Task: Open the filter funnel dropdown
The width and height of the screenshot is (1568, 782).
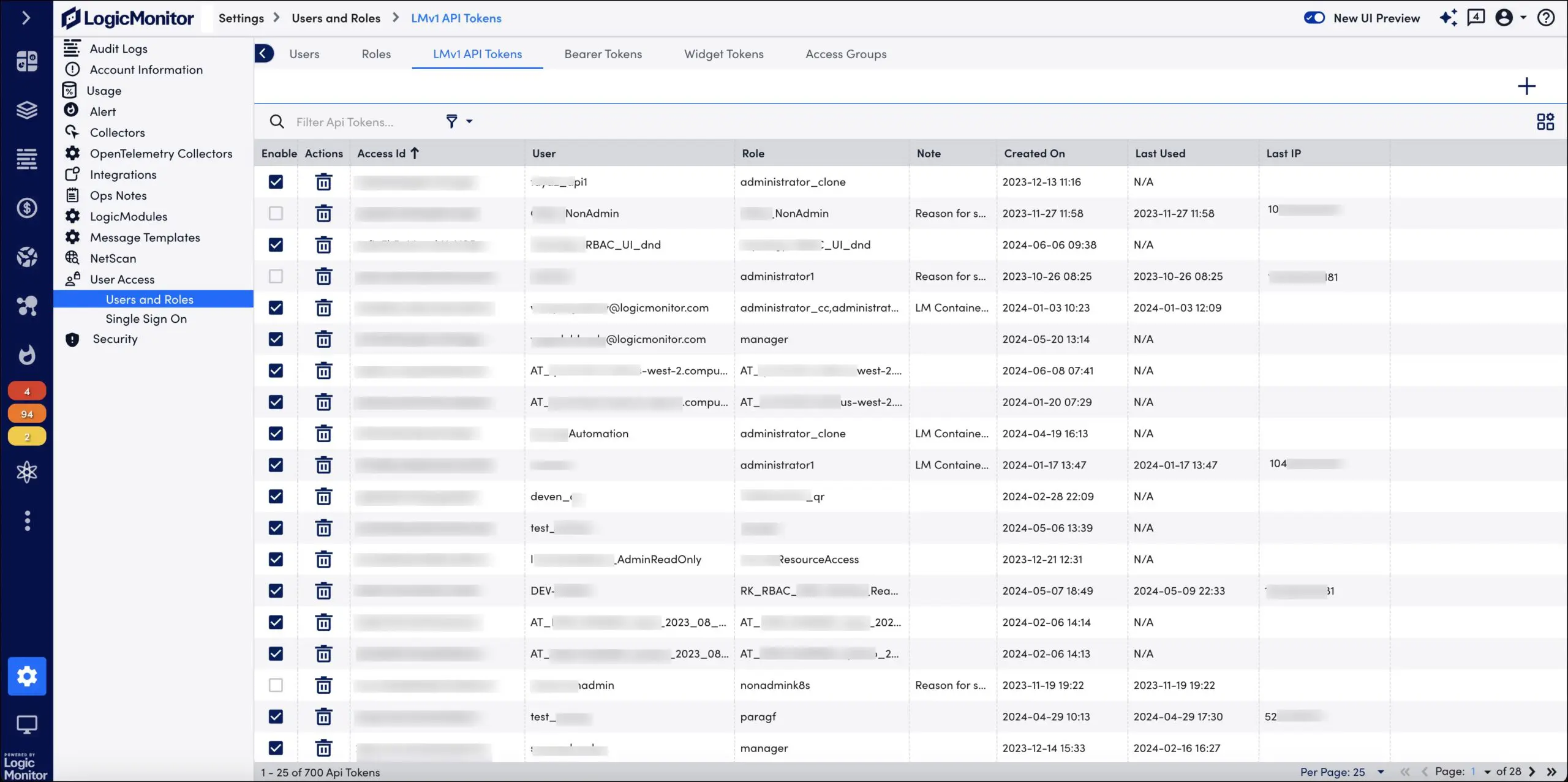Action: [459, 121]
